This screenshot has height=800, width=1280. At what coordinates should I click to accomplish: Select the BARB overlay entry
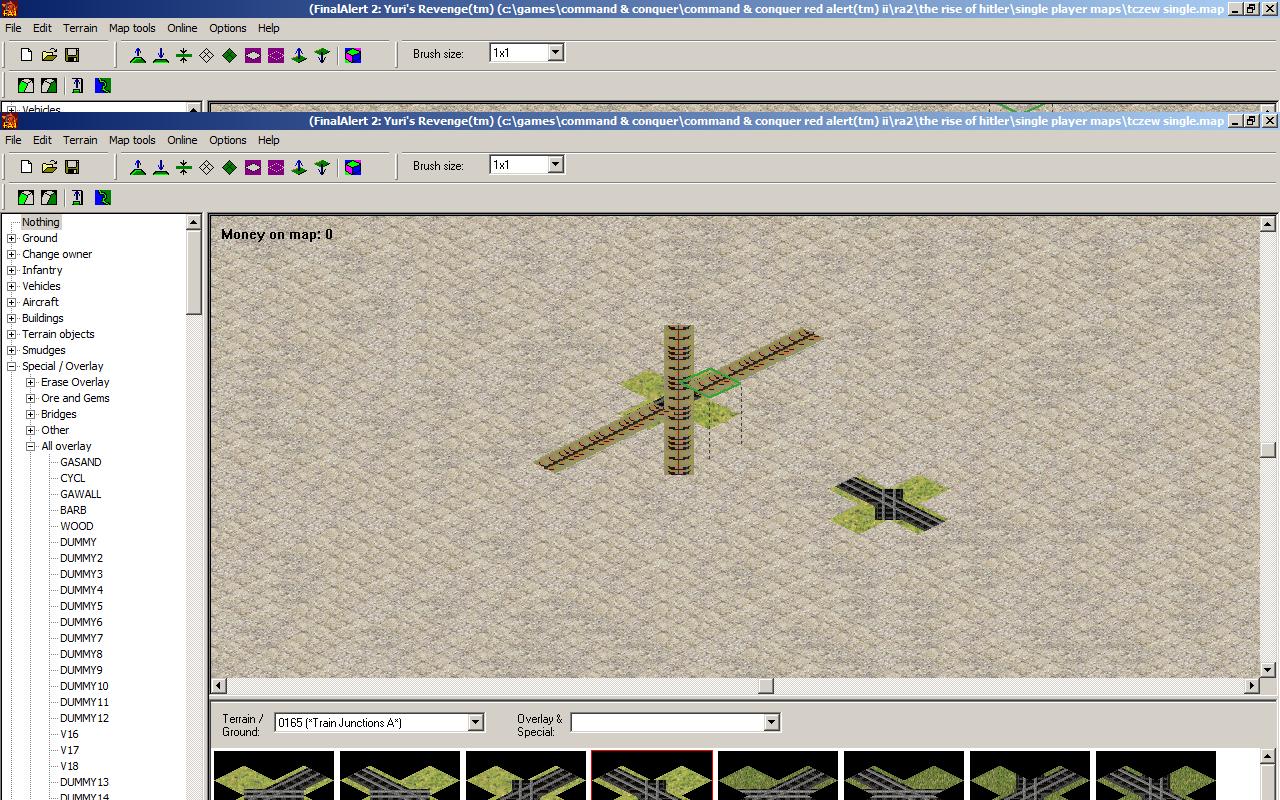pyautogui.click(x=74, y=510)
